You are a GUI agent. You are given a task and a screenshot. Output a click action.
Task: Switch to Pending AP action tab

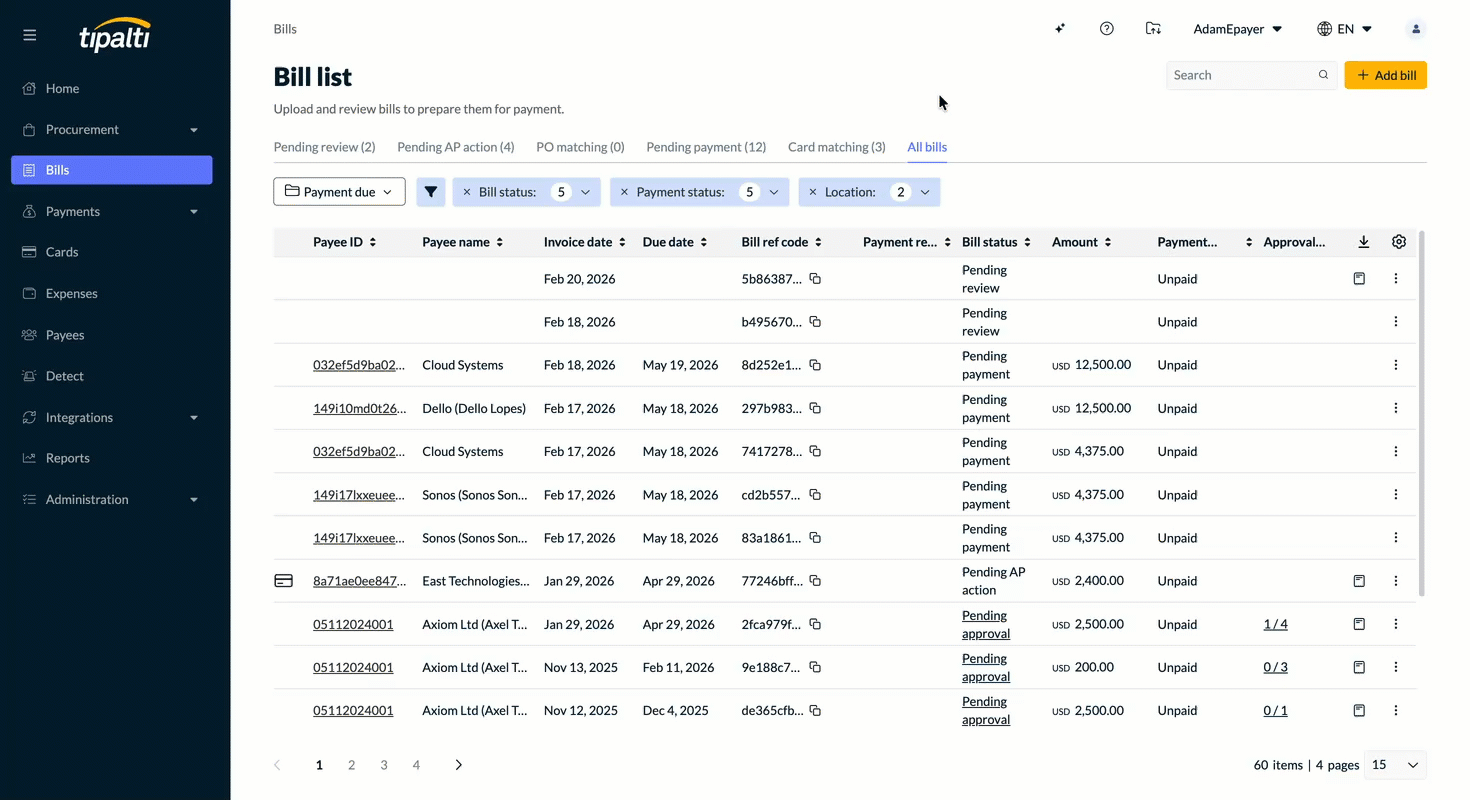tap(456, 147)
